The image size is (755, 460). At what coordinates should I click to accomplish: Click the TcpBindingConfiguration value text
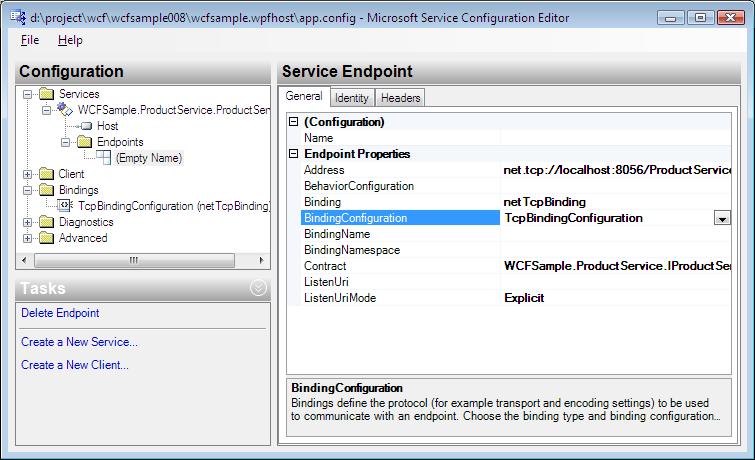pos(573,218)
